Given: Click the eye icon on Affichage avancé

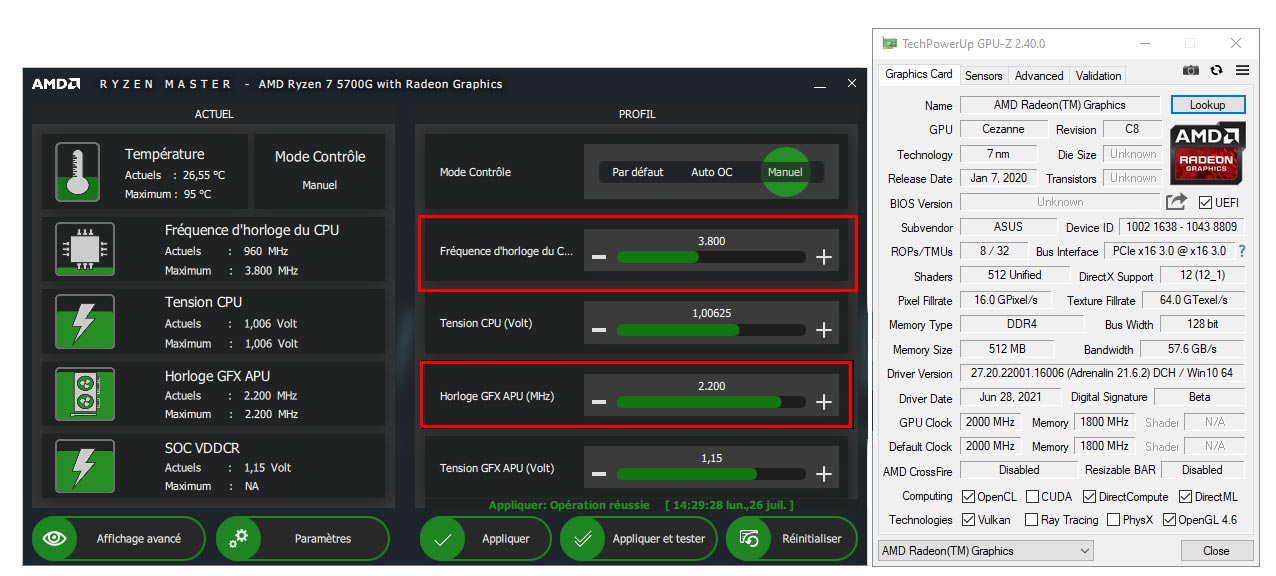Looking at the screenshot, I should point(55,539).
